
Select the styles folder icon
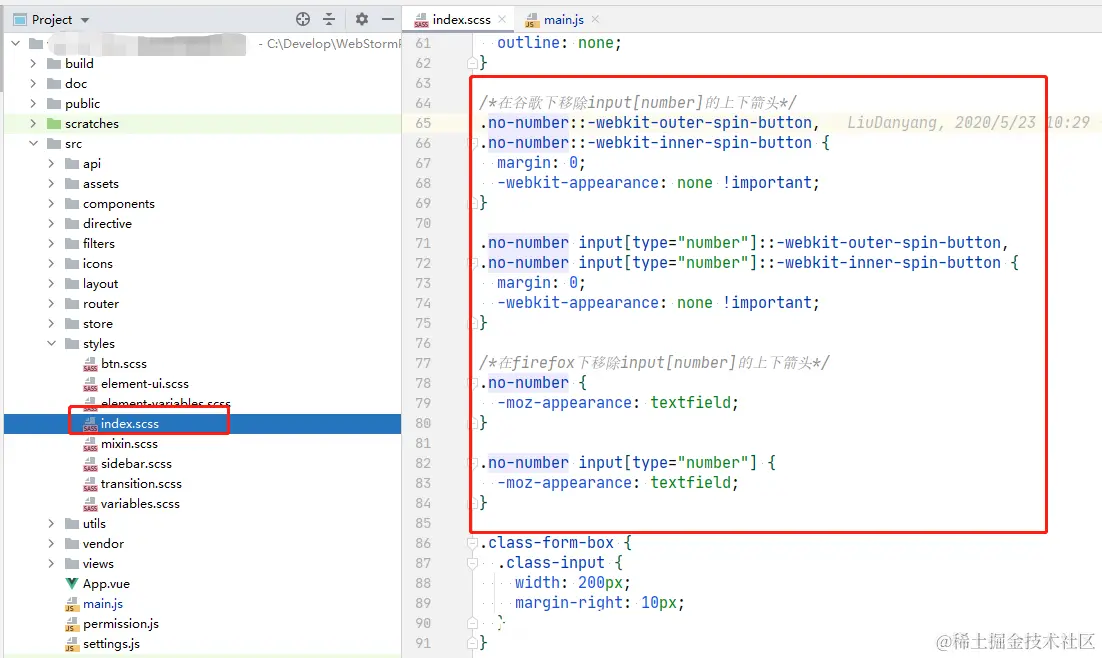tap(72, 344)
